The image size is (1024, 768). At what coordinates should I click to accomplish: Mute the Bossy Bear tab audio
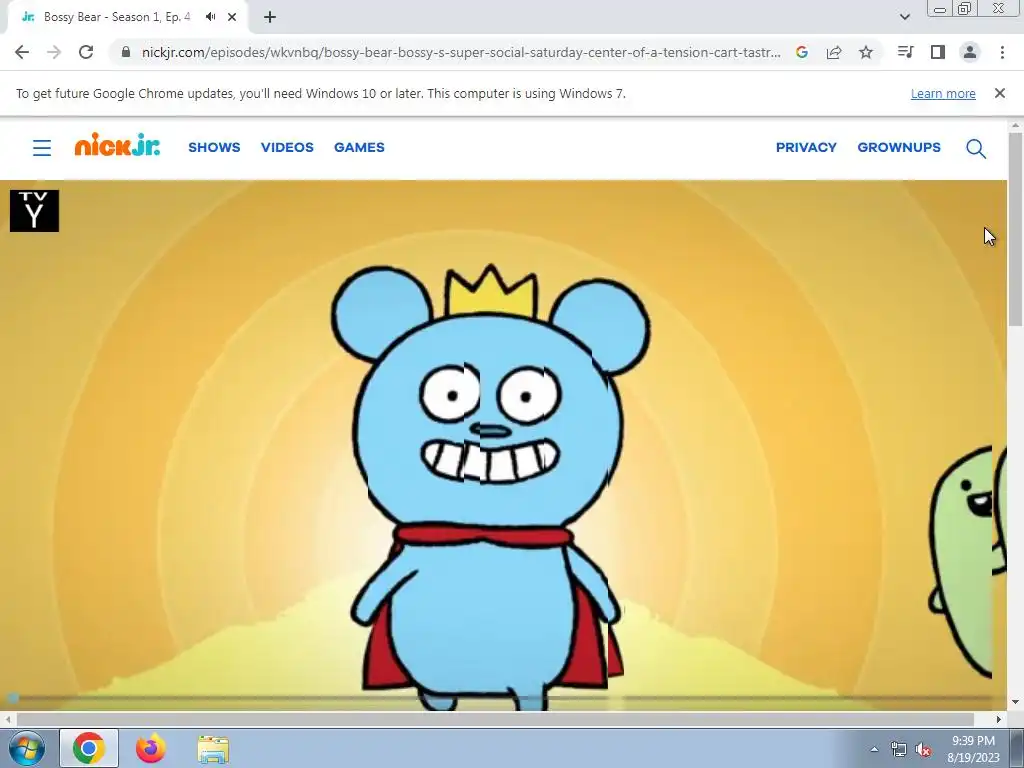coord(210,17)
